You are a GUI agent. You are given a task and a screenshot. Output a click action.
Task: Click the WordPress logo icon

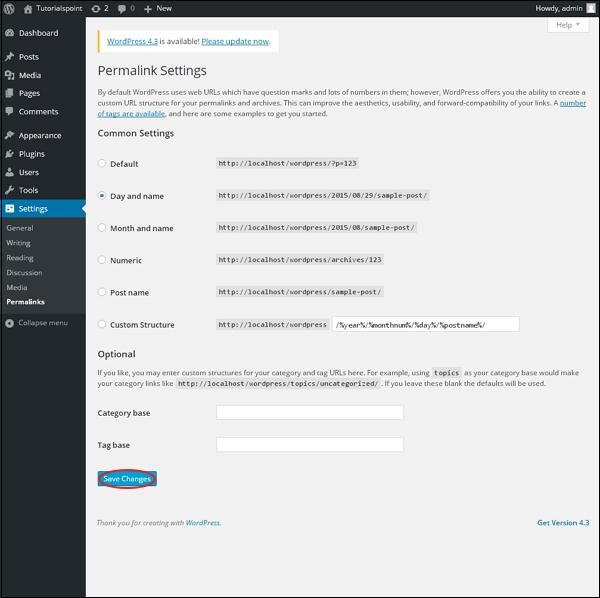click(9, 8)
